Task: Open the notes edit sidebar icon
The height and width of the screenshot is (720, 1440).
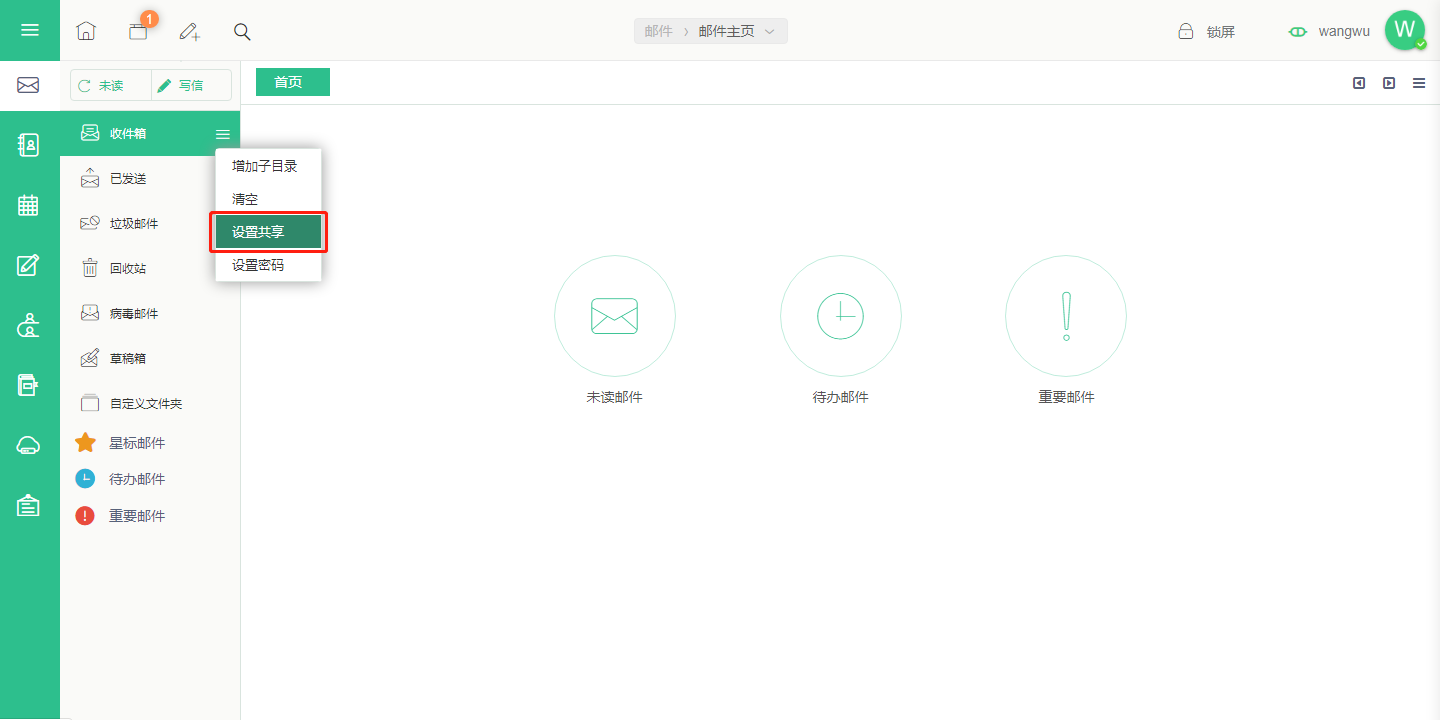Action: [29, 265]
